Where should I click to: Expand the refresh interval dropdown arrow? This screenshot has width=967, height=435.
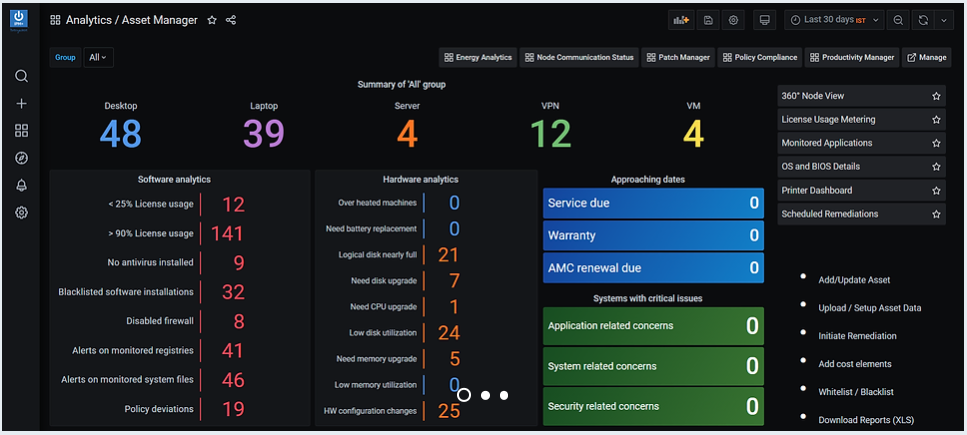pyautogui.click(x=944, y=20)
